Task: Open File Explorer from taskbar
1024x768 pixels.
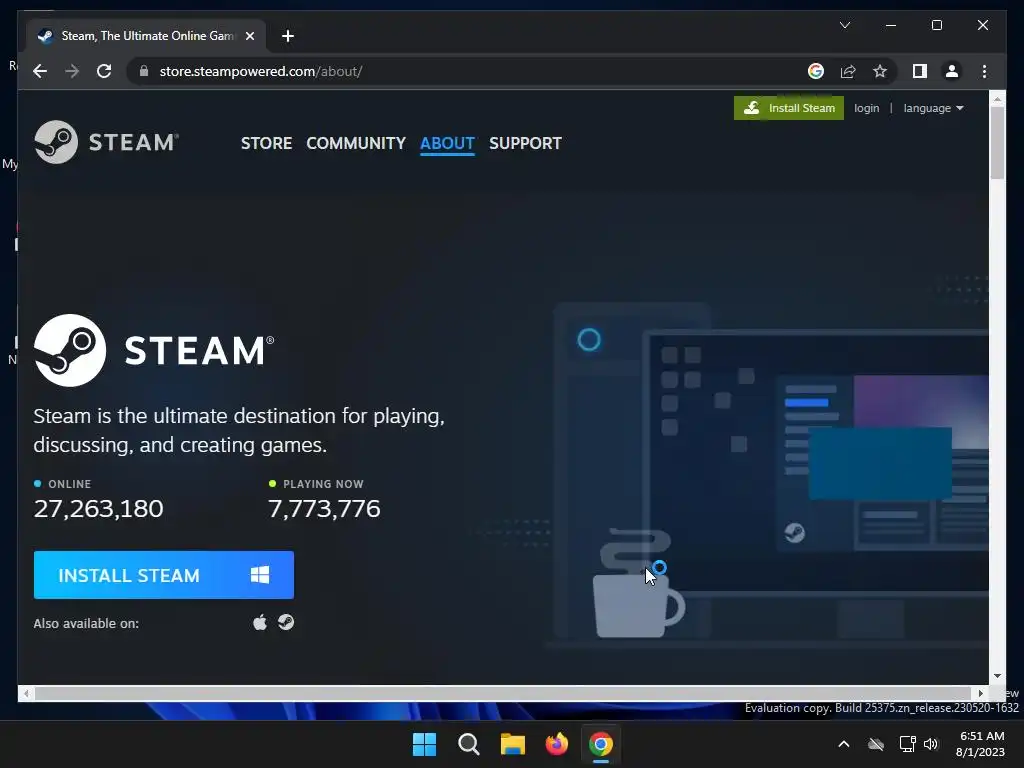Action: pyautogui.click(x=513, y=744)
